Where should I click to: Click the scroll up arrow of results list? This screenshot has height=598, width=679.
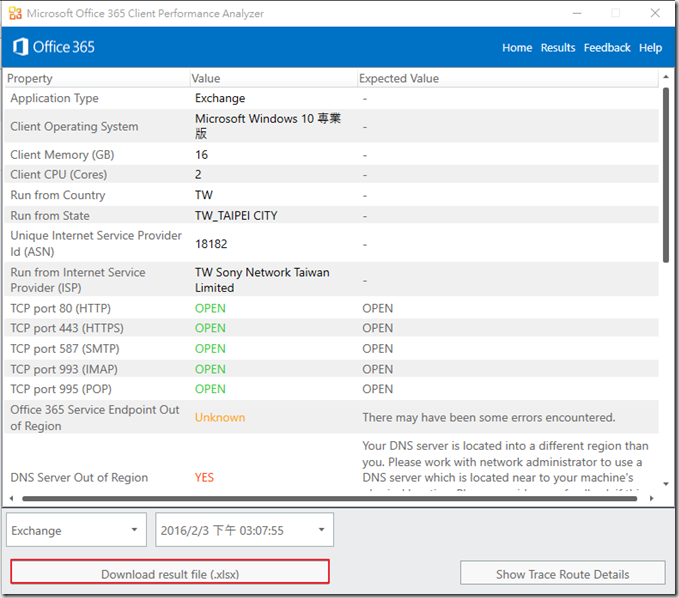point(666,78)
